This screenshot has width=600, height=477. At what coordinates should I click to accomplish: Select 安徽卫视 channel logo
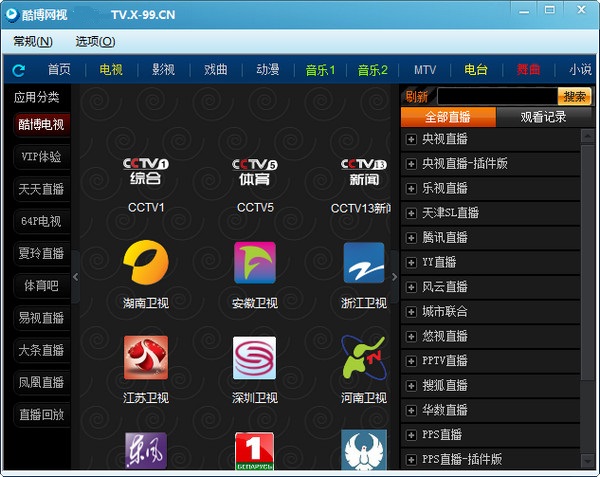click(x=255, y=263)
